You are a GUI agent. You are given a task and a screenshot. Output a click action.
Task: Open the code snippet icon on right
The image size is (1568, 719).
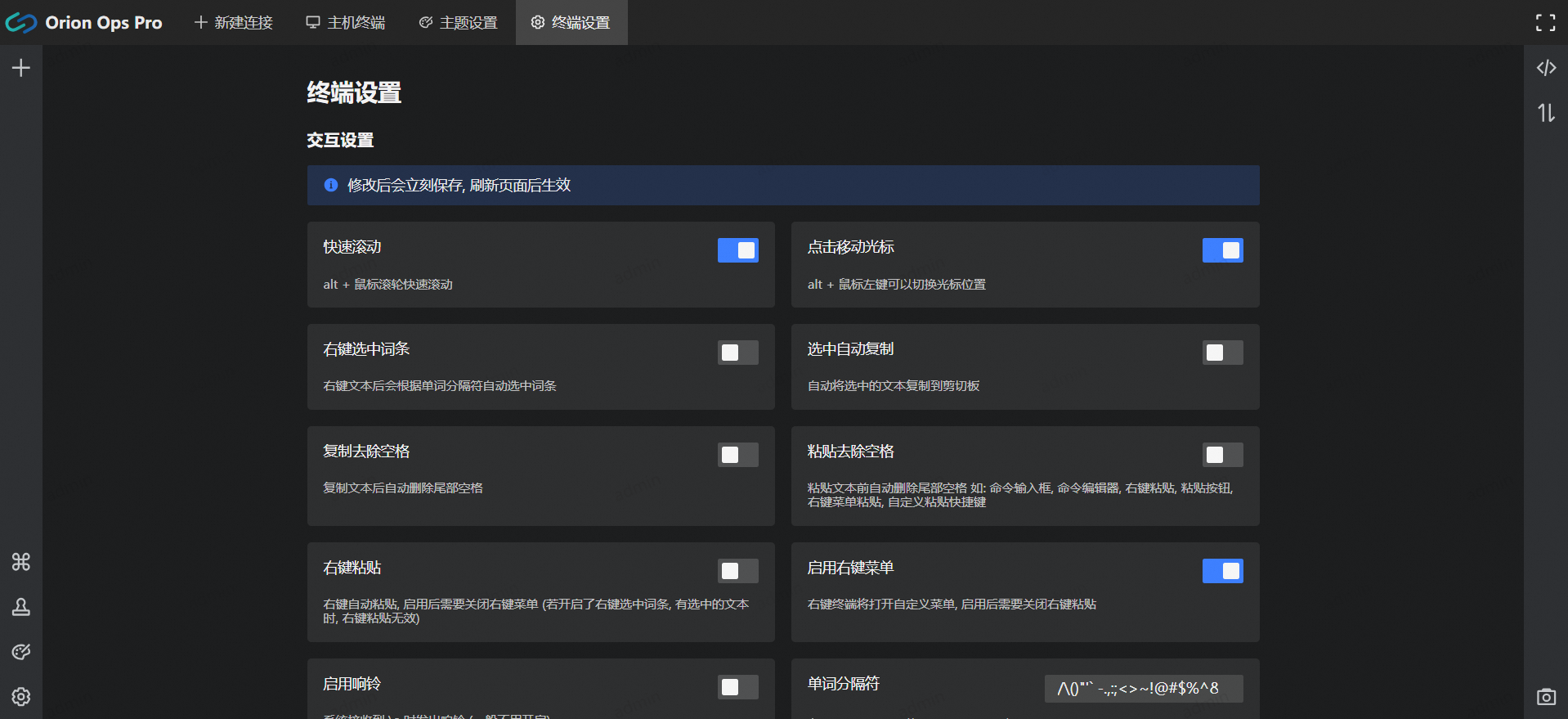pyautogui.click(x=1545, y=68)
